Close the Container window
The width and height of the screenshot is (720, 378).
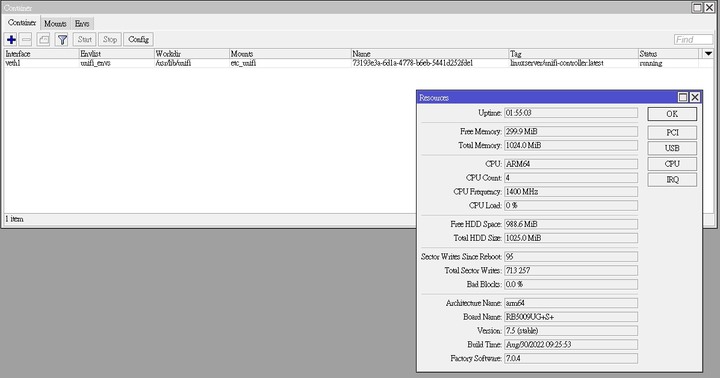[709, 8]
